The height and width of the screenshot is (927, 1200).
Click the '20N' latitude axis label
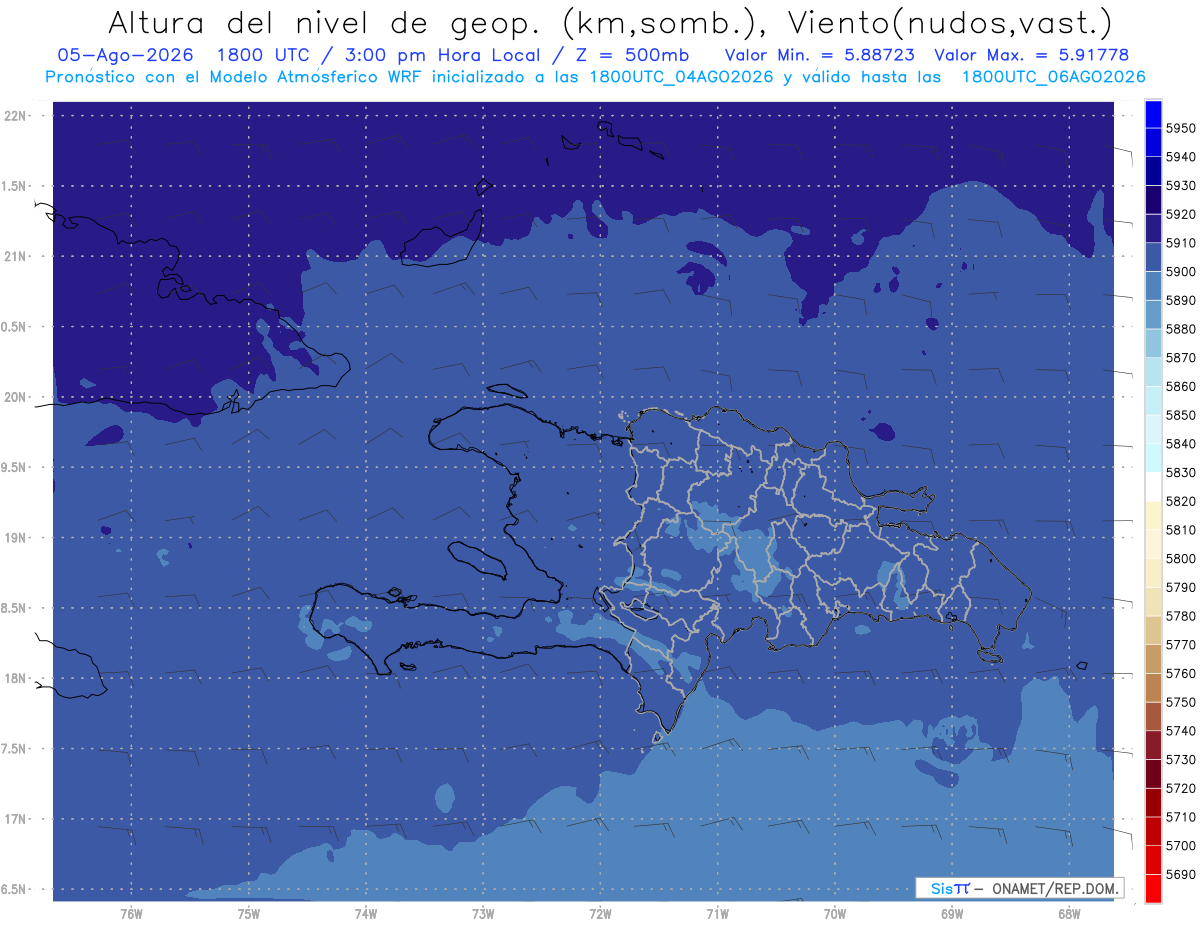pos(15,397)
